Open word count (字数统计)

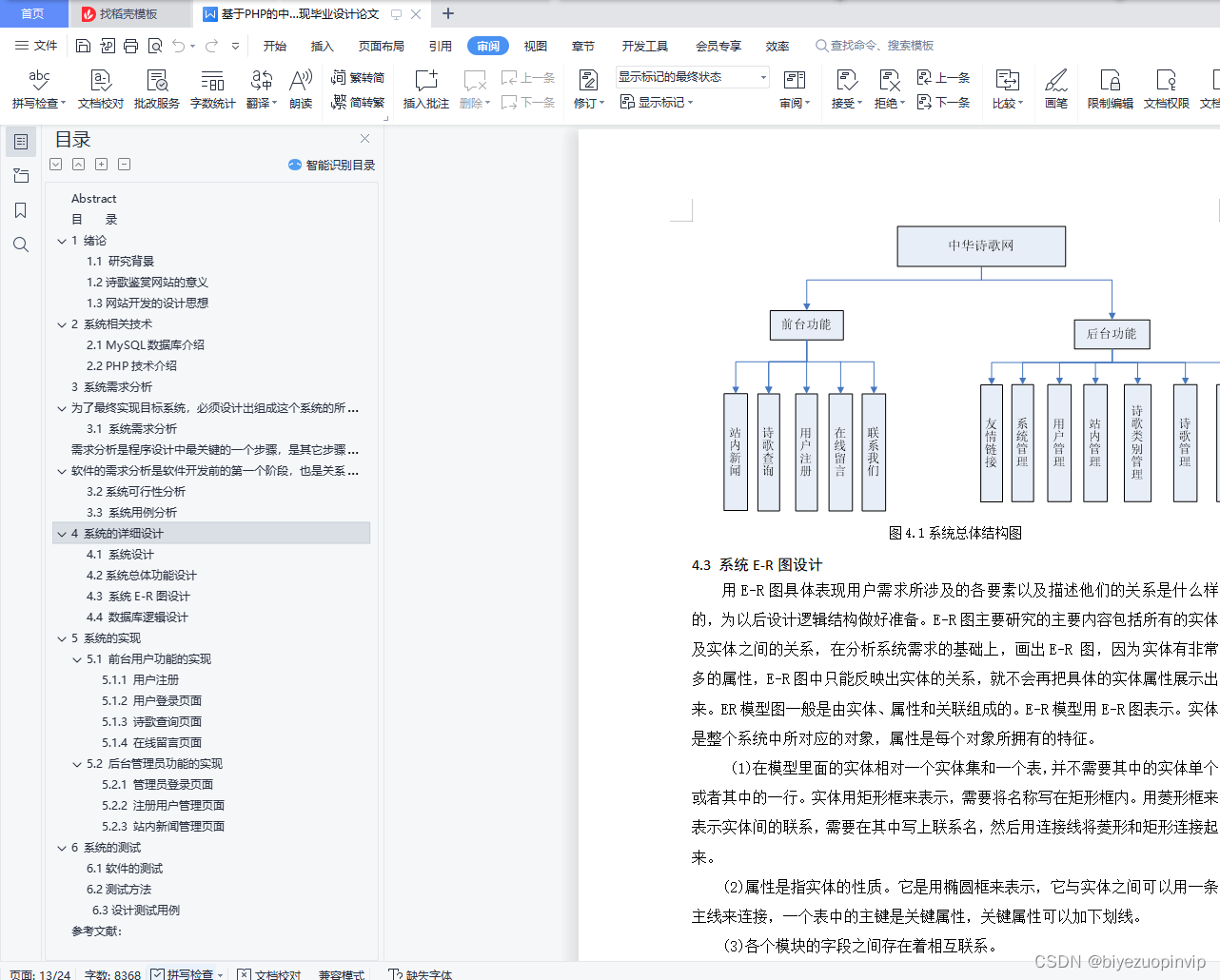(212, 89)
